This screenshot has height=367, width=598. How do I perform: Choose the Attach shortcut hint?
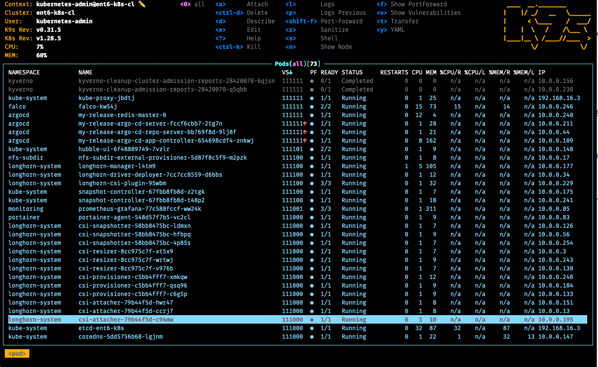241,4
